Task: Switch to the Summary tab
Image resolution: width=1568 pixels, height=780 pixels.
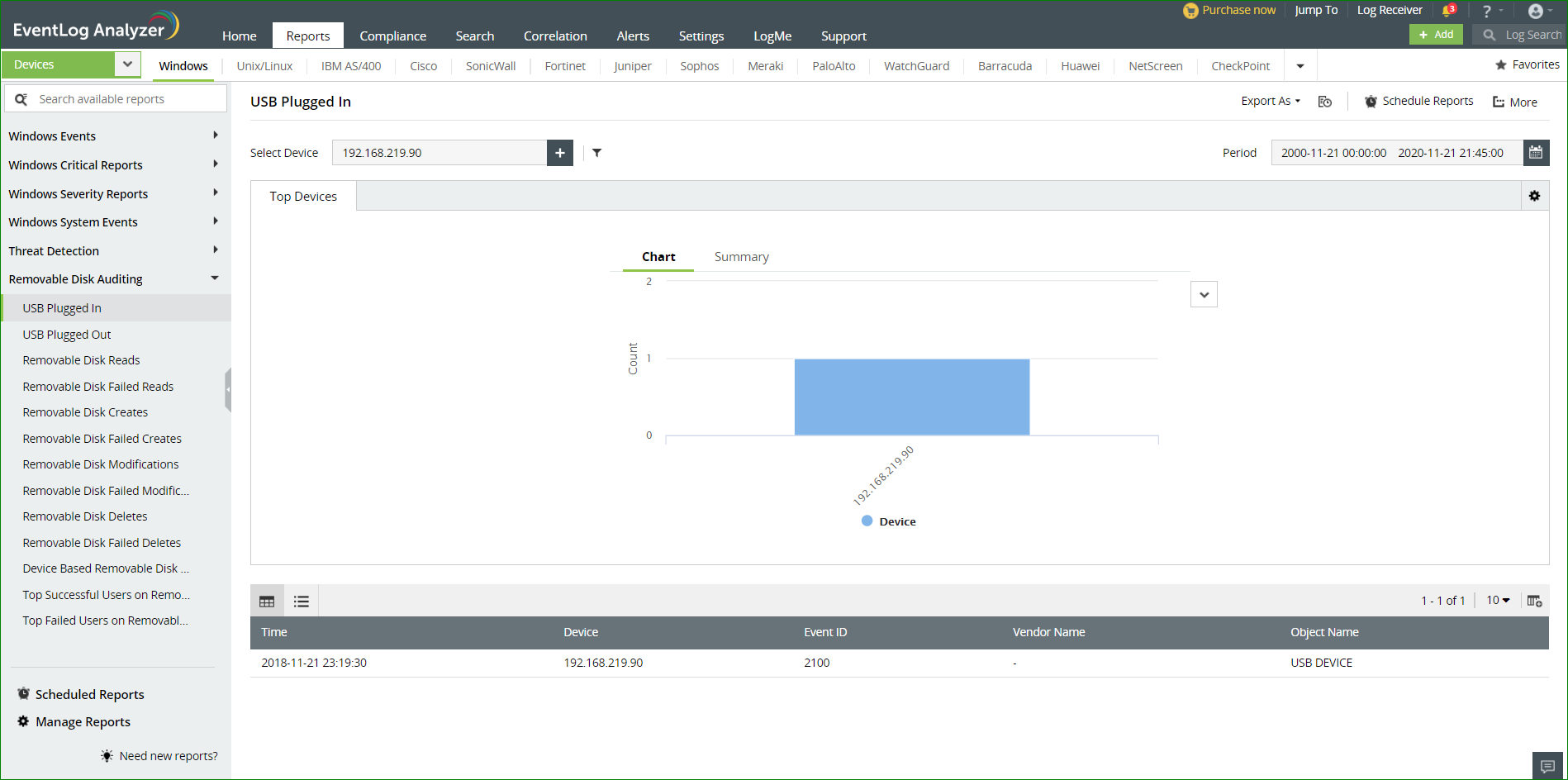Action: 741,257
